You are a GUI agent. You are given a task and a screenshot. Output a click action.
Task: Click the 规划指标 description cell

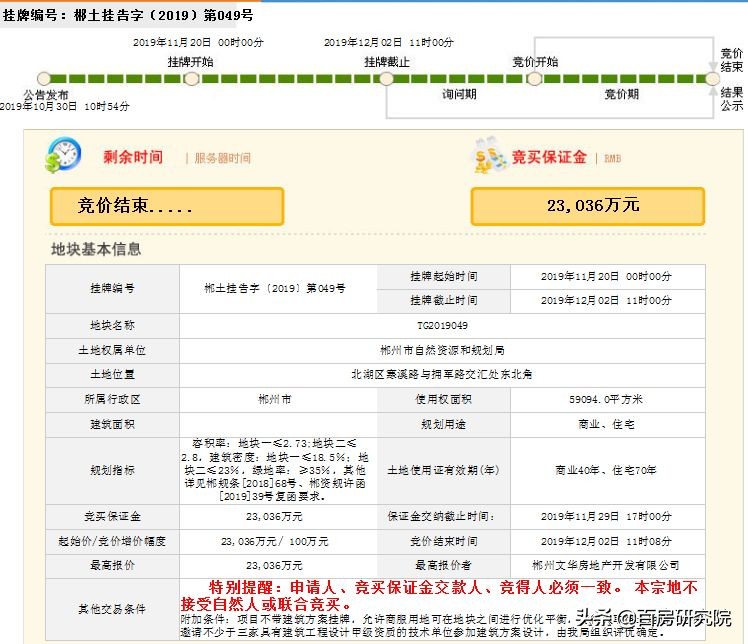278,470
